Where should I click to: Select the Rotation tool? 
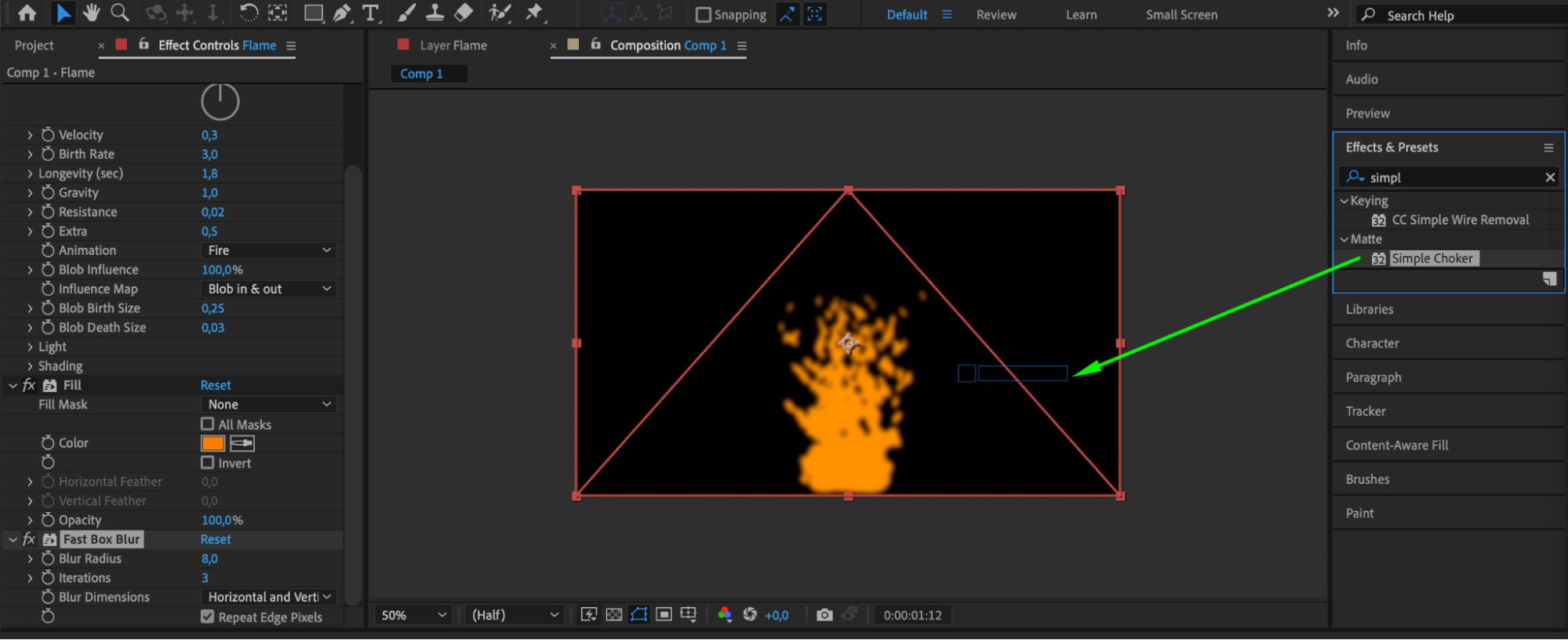click(x=249, y=13)
